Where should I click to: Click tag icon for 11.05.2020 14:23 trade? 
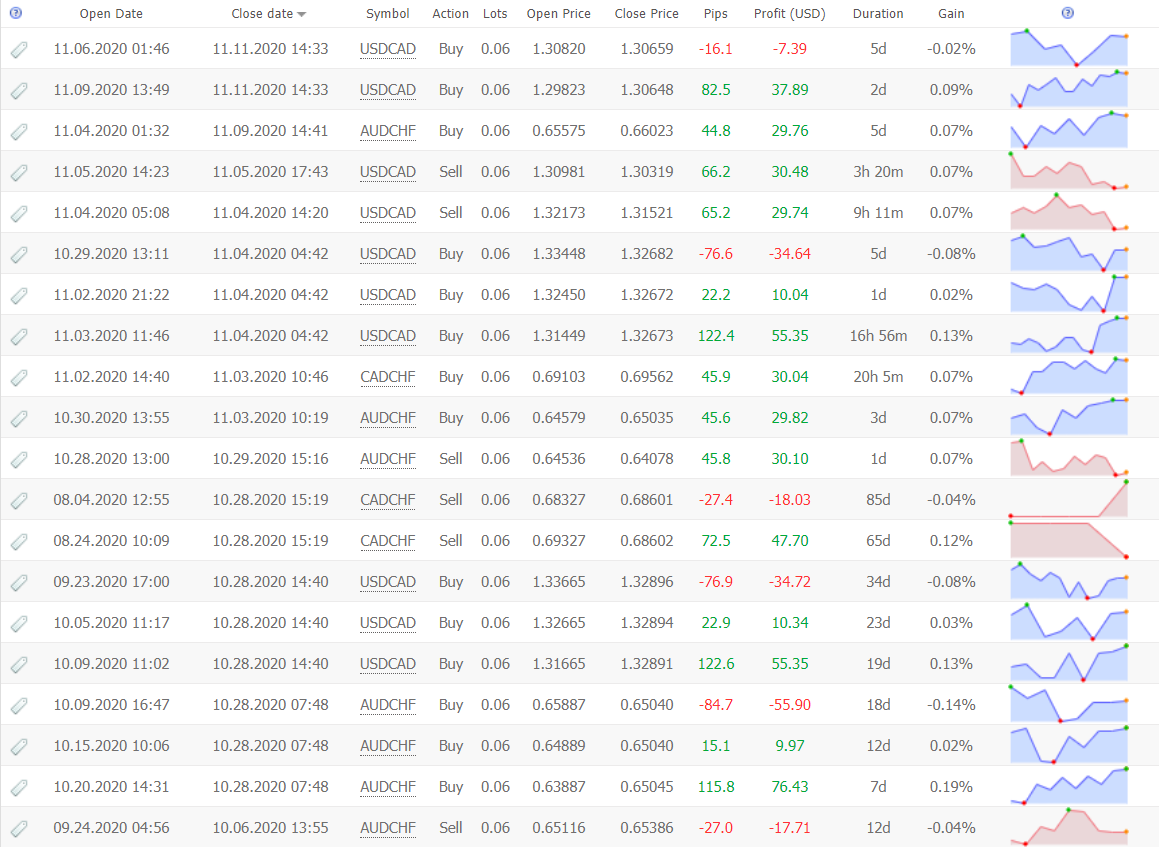pos(19,172)
